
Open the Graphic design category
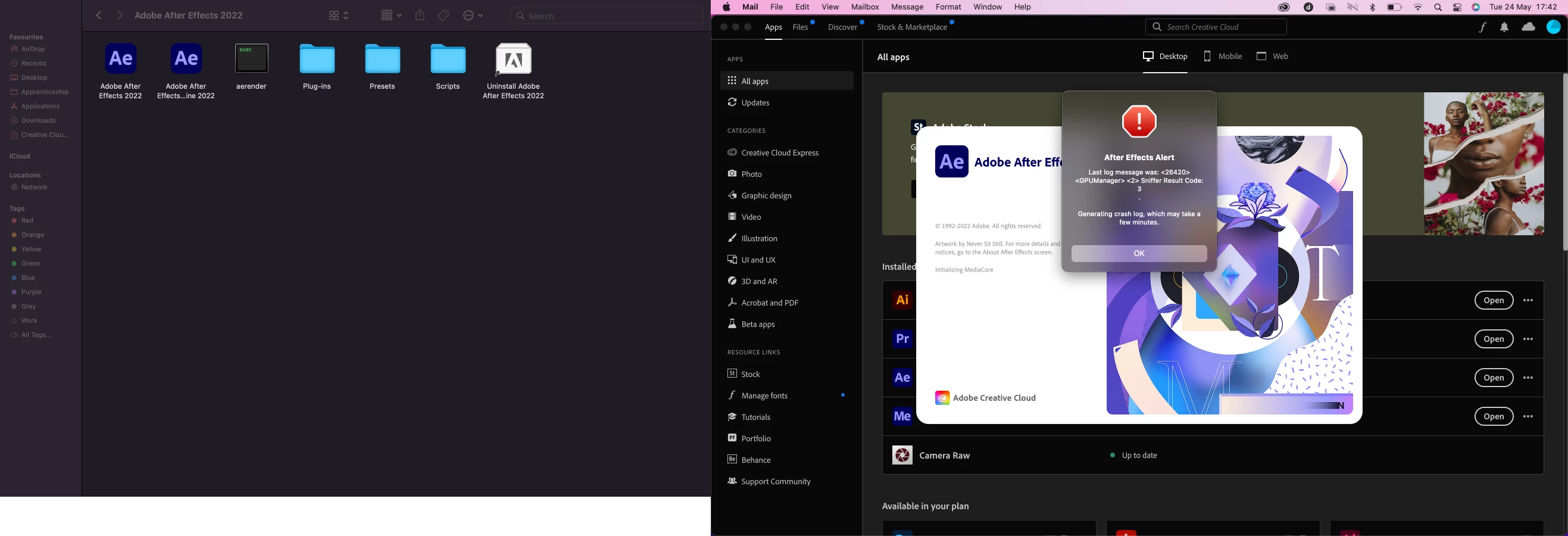coord(760,195)
